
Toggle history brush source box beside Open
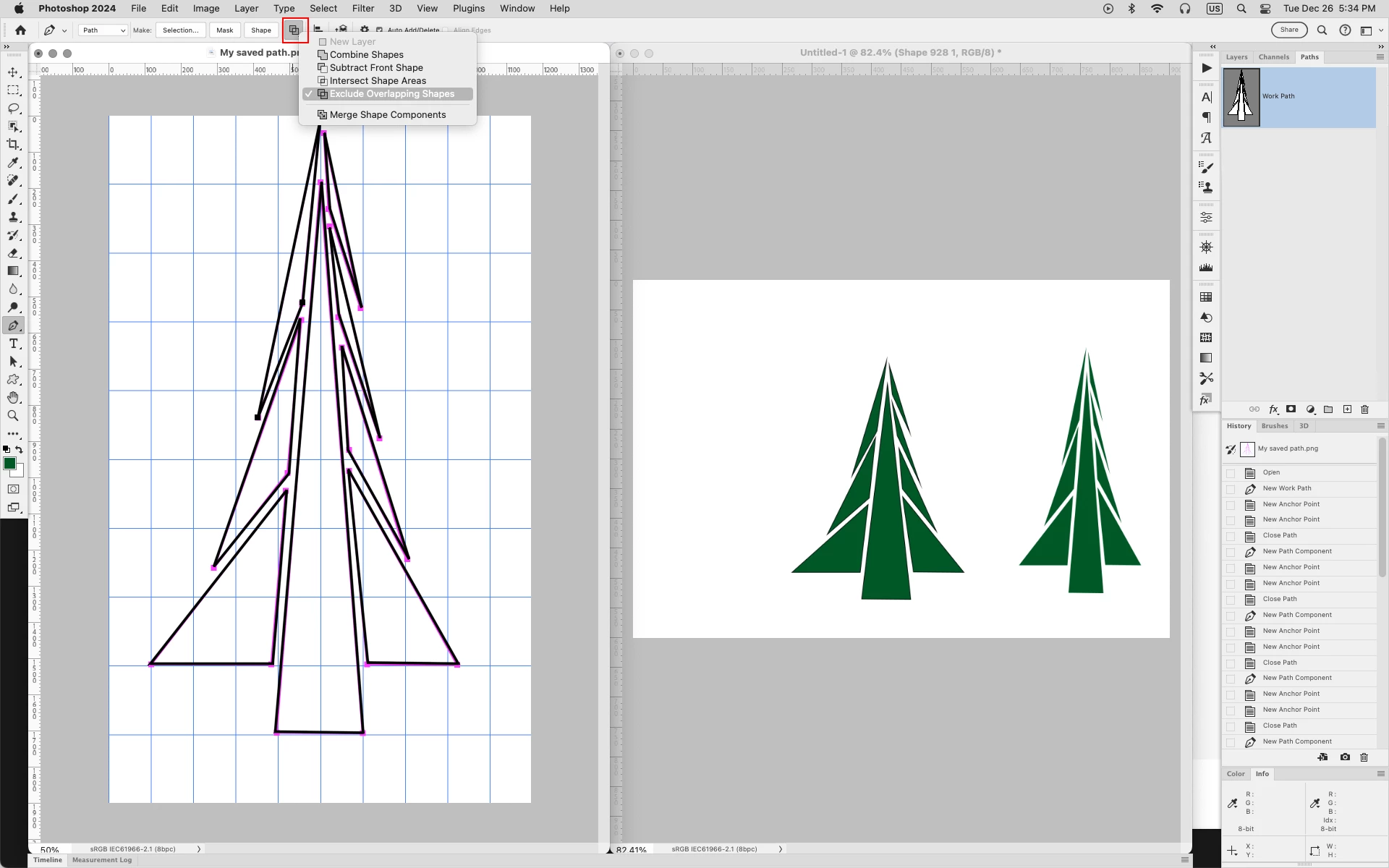click(x=1231, y=473)
